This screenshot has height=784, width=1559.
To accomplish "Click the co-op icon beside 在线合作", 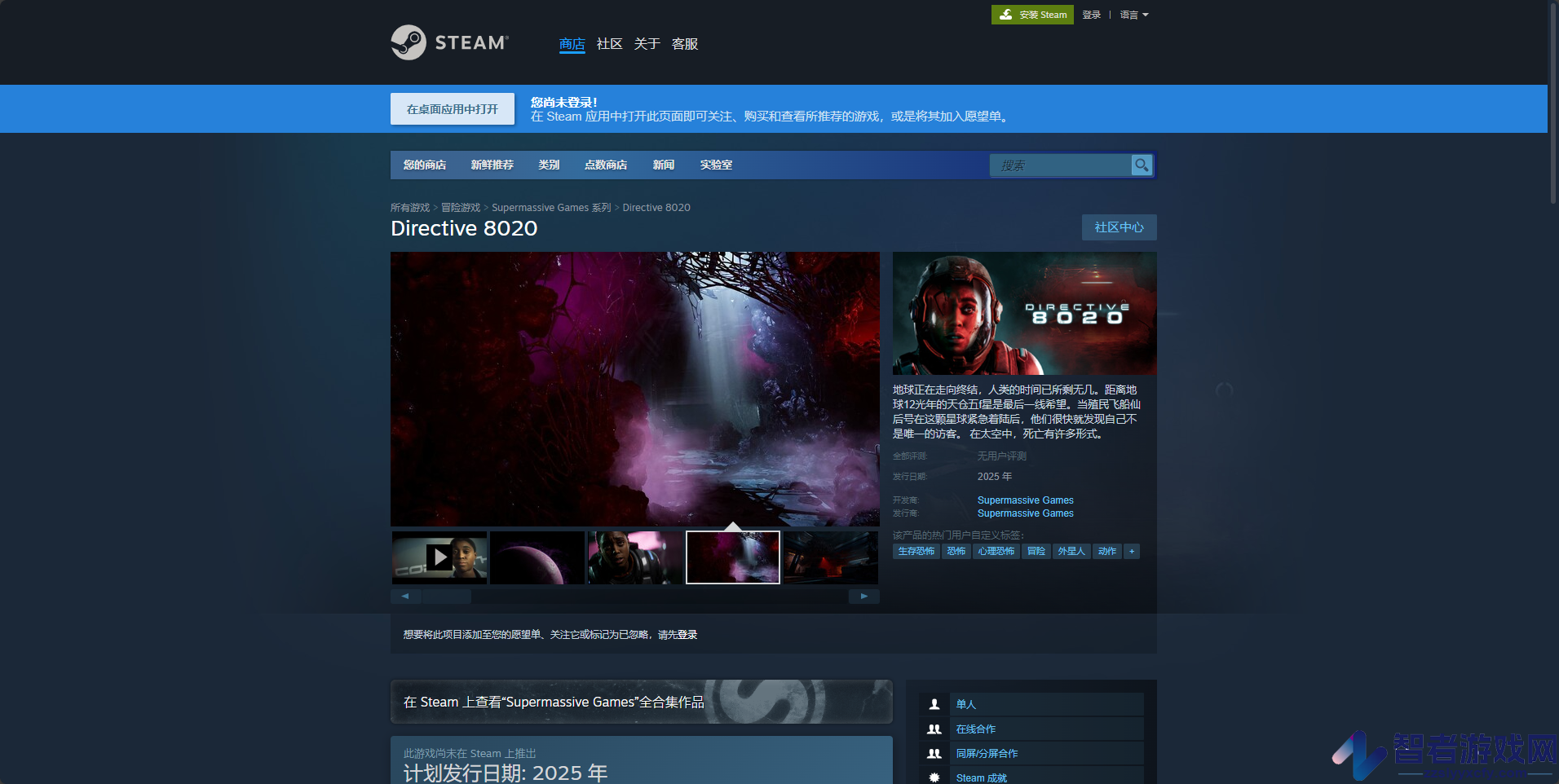I will click(x=934, y=729).
